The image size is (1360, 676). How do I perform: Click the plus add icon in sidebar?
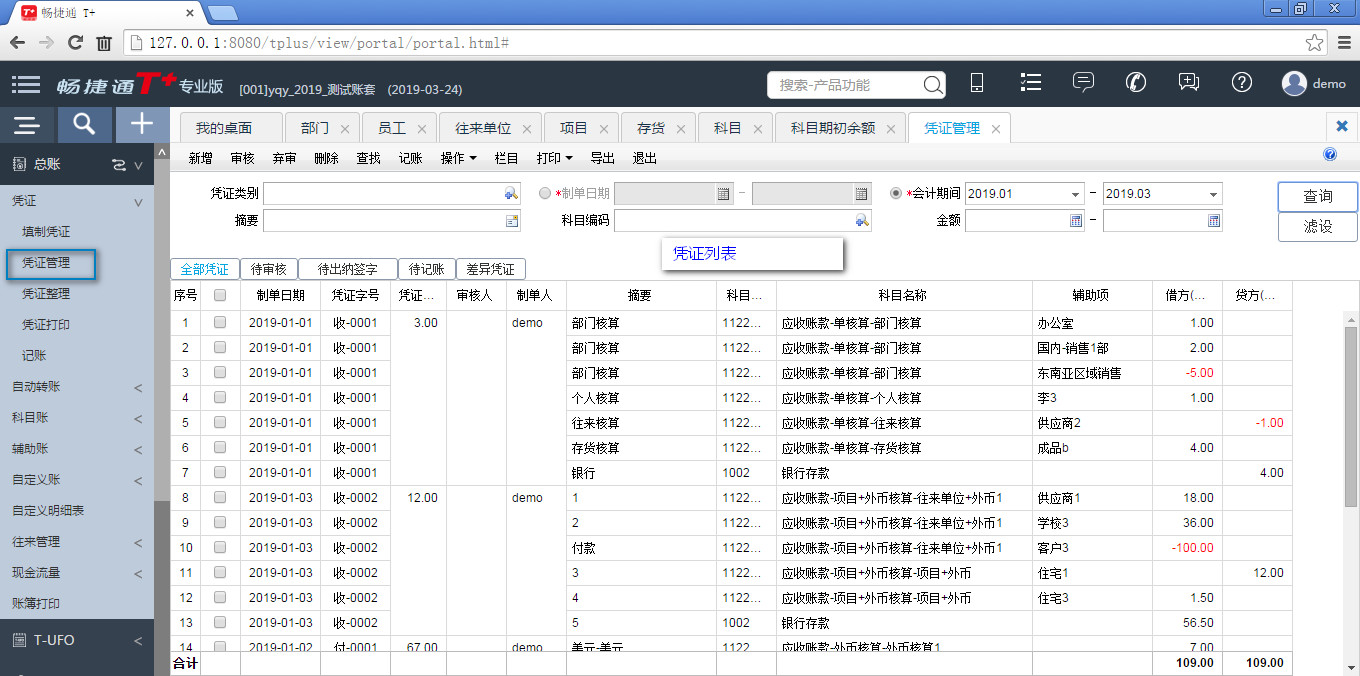tap(142, 124)
